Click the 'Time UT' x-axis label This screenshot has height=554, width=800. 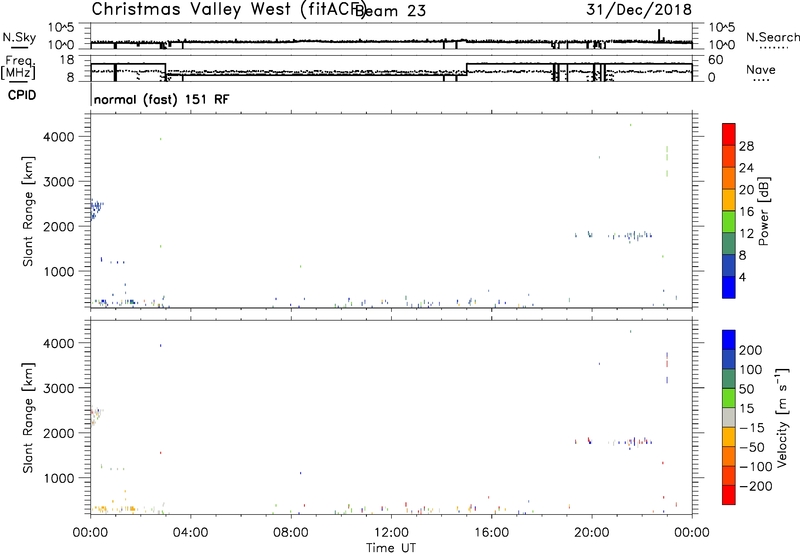click(x=391, y=548)
